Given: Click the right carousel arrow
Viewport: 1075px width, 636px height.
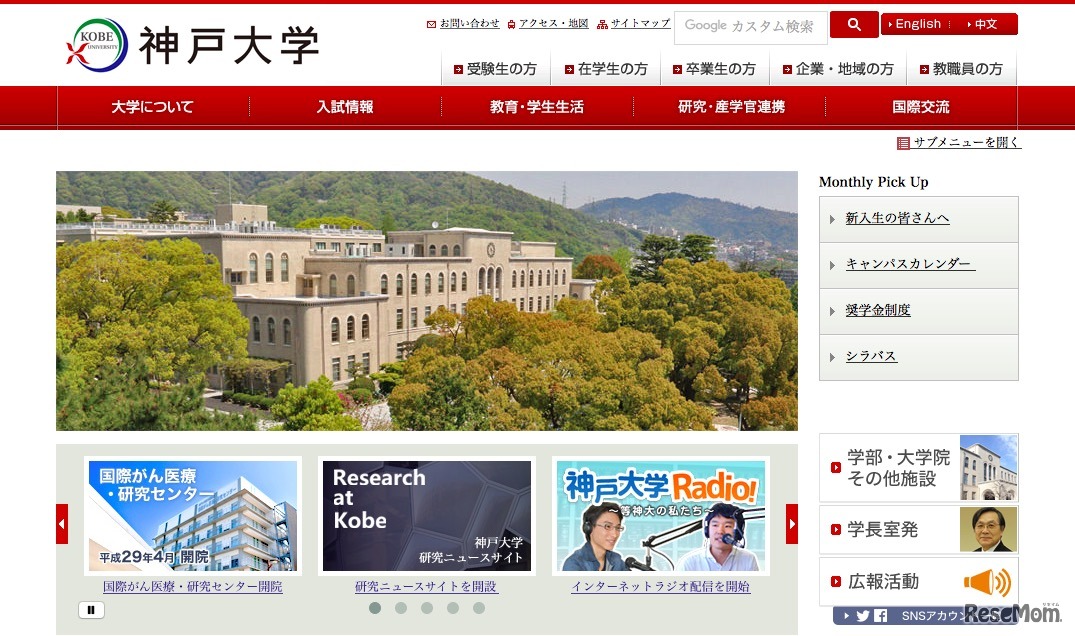Looking at the screenshot, I should 792,523.
